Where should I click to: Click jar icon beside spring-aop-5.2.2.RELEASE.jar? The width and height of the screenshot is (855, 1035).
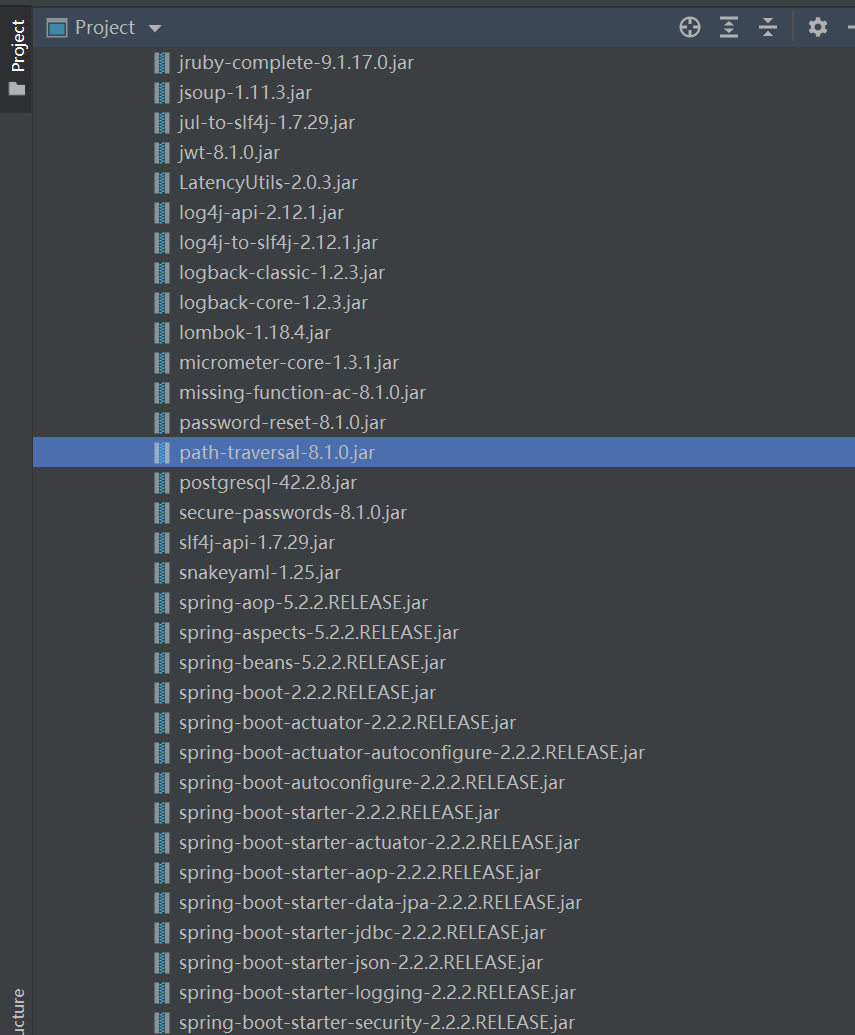[x=162, y=603]
